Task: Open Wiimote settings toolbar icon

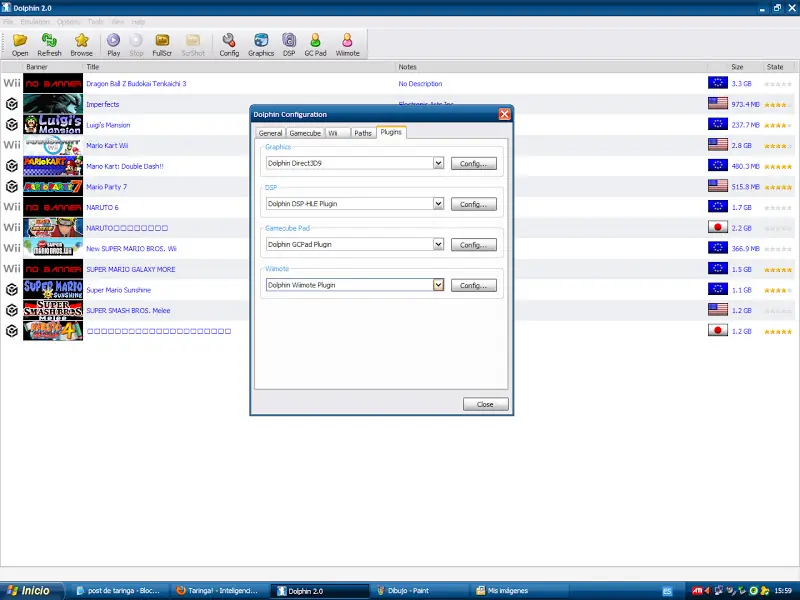Action: click(x=347, y=44)
